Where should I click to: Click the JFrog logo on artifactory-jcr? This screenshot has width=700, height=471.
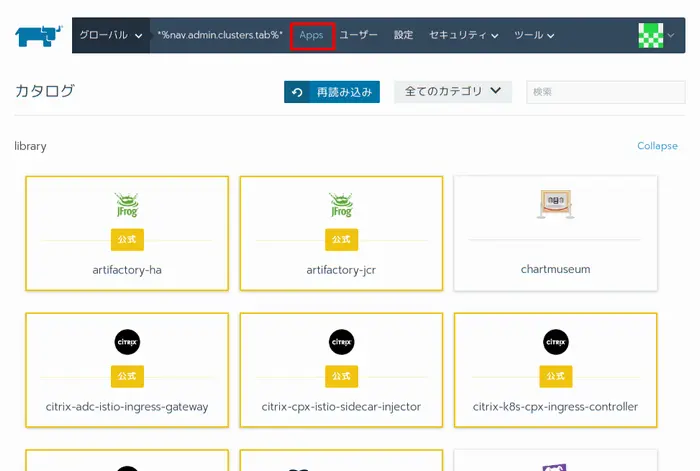(x=341, y=205)
